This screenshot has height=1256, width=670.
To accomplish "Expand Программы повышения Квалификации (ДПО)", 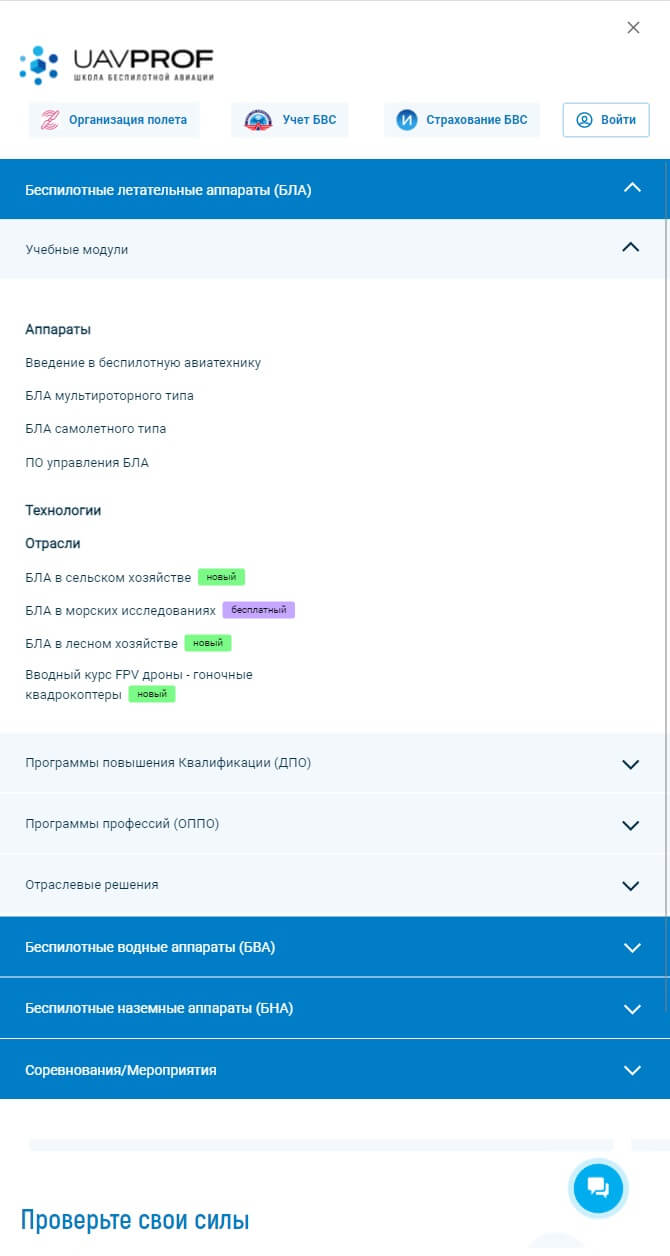I will 334,763.
